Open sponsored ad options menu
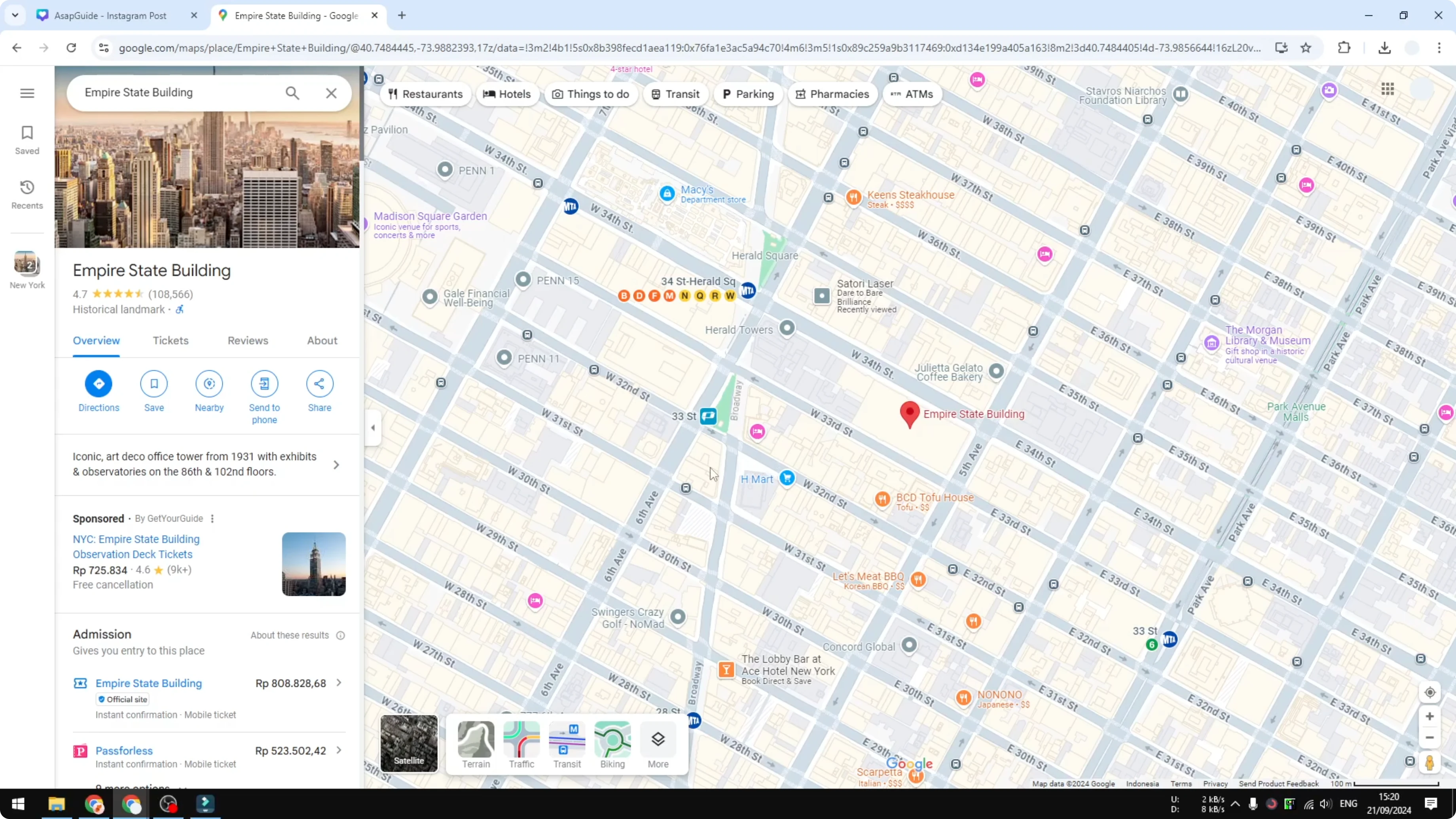This screenshot has width=1456, height=819. click(x=212, y=519)
